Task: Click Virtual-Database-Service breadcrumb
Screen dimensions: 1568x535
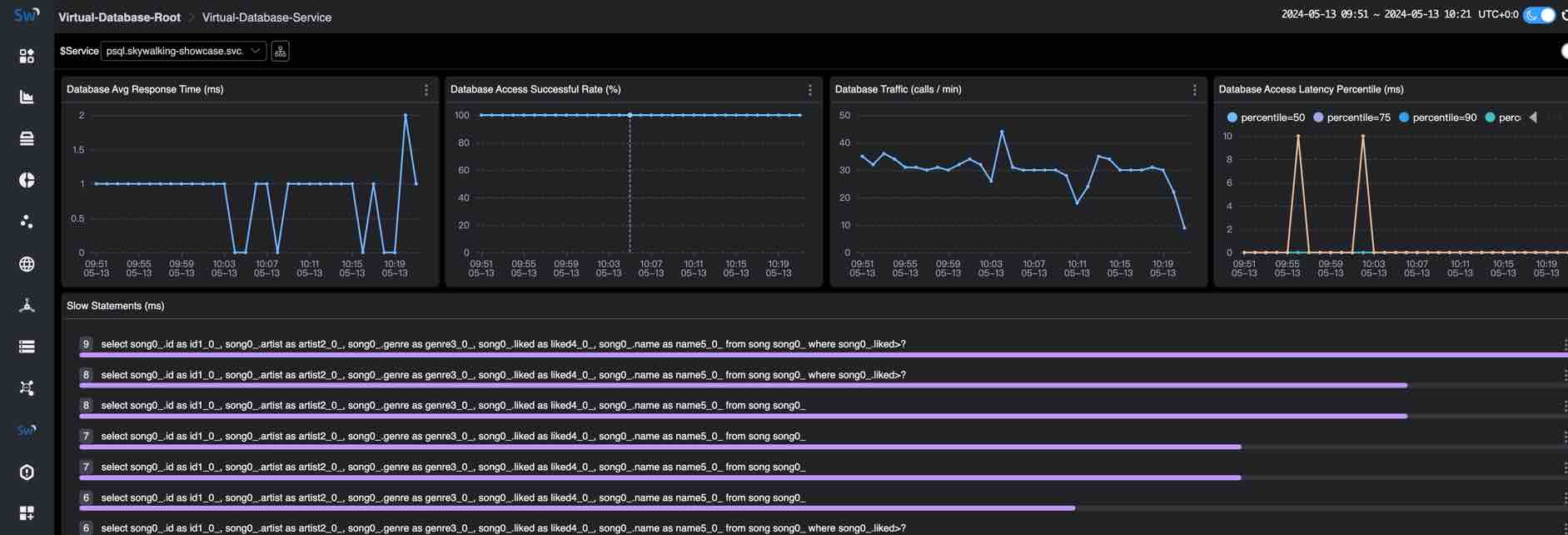Action: coord(266,17)
